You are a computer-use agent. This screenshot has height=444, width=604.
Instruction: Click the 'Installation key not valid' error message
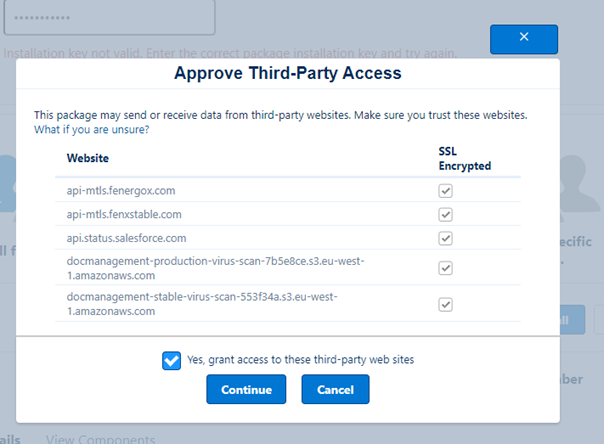point(230,53)
